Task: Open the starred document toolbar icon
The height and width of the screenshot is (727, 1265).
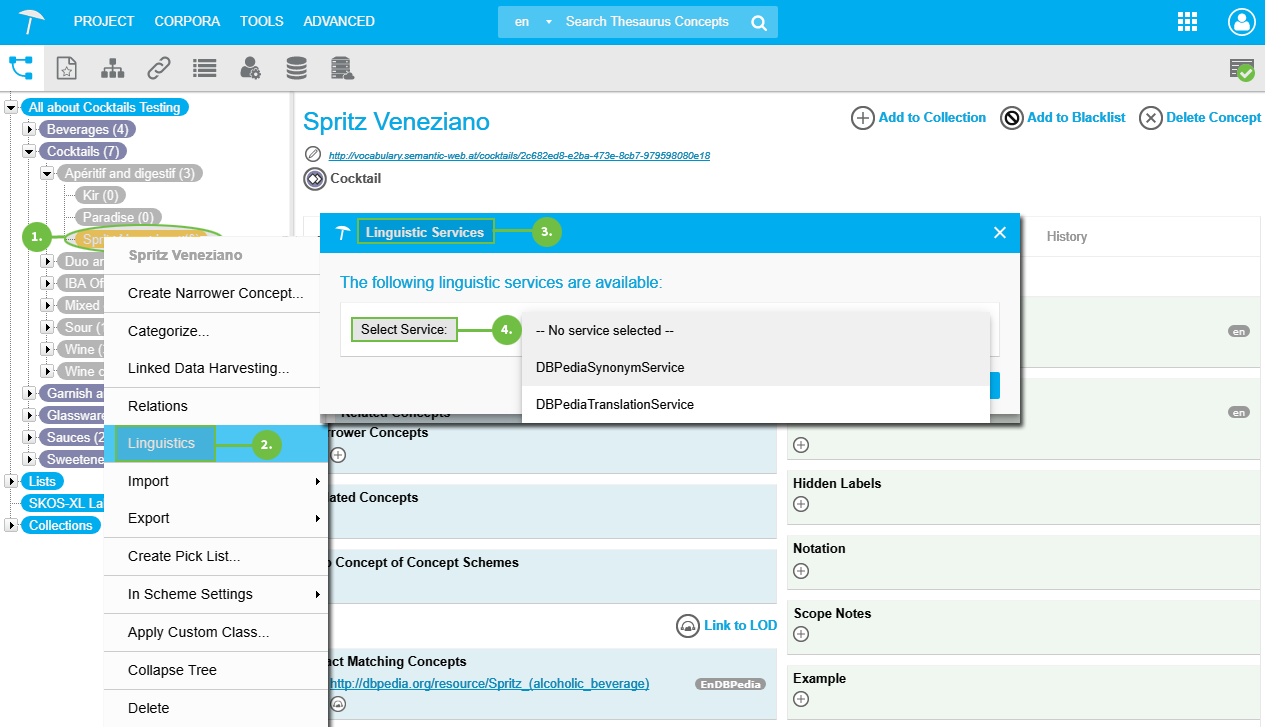Action: 66,68
